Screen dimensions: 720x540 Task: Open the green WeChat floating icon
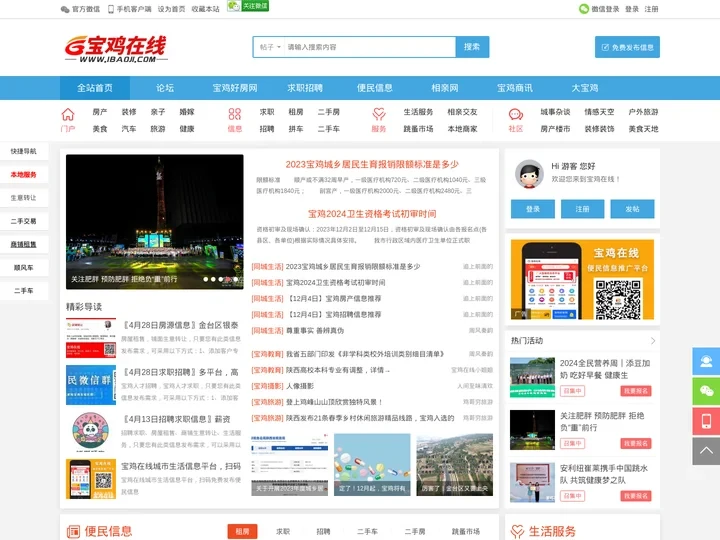(x=706, y=391)
